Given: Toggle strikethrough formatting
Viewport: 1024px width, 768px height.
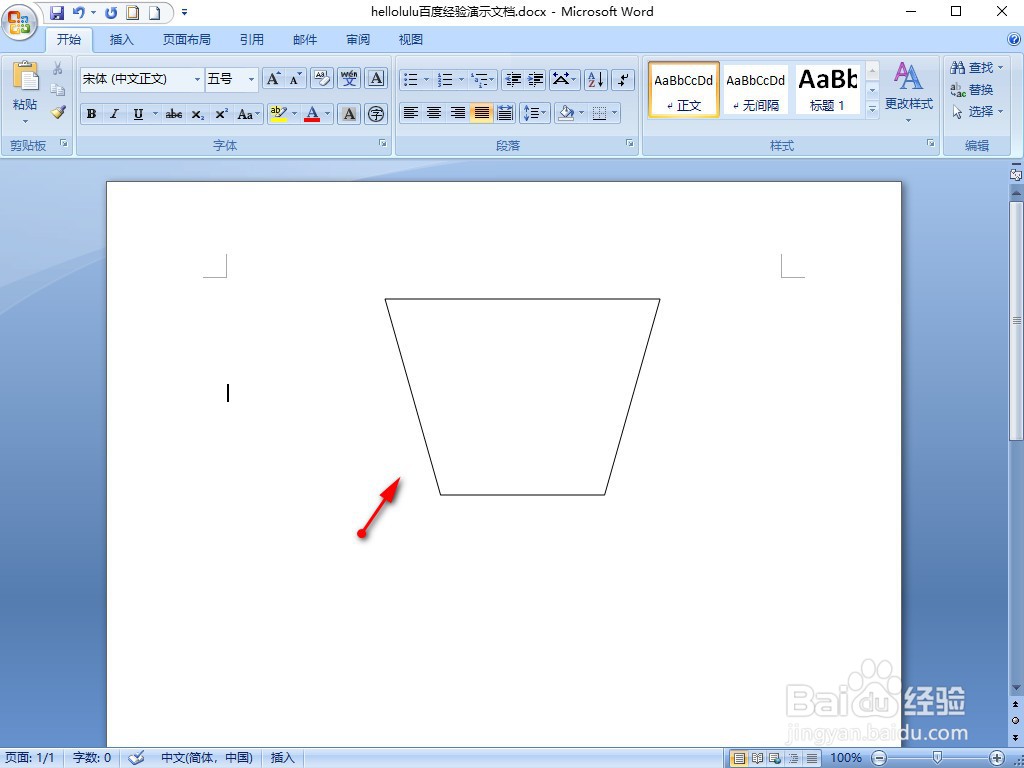Looking at the screenshot, I should click(174, 114).
